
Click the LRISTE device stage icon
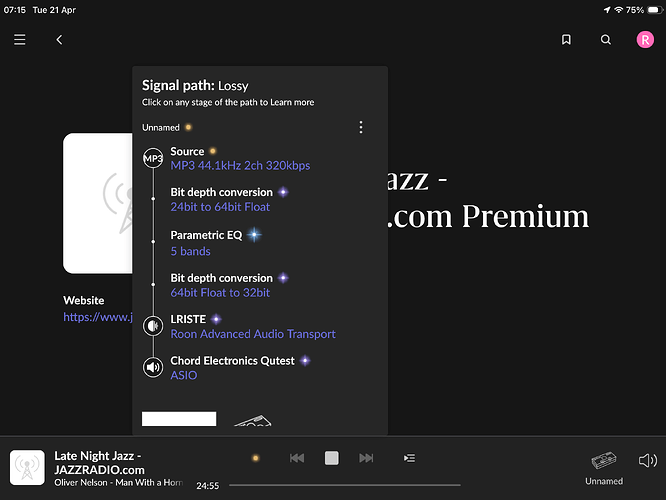tap(153, 326)
